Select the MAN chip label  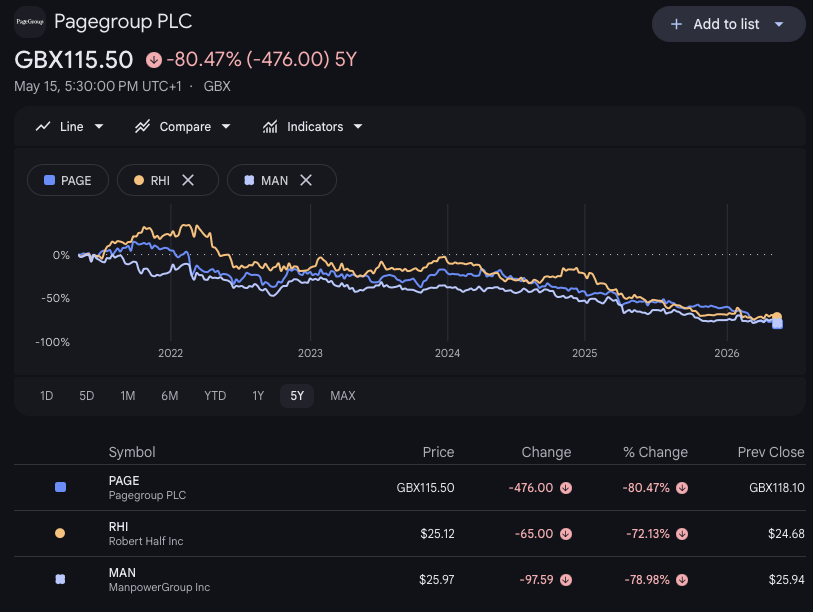click(x=274, y=180)
